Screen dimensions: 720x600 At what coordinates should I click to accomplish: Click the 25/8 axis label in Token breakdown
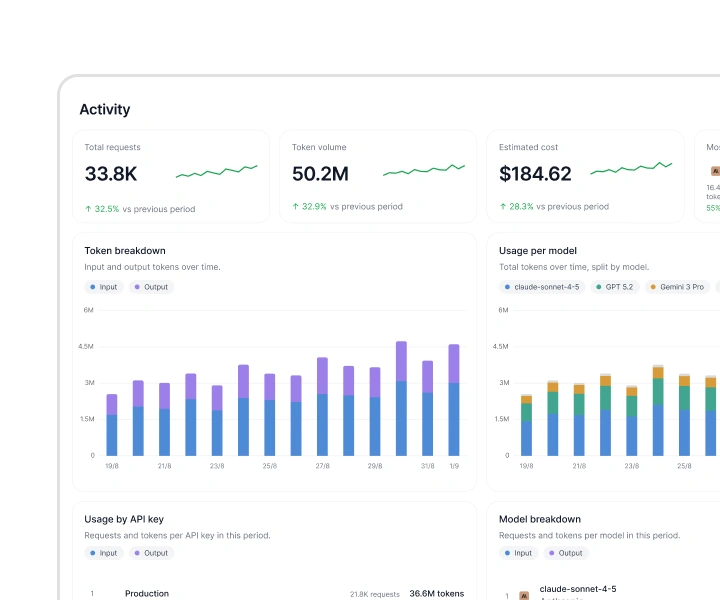coord(270,466)
